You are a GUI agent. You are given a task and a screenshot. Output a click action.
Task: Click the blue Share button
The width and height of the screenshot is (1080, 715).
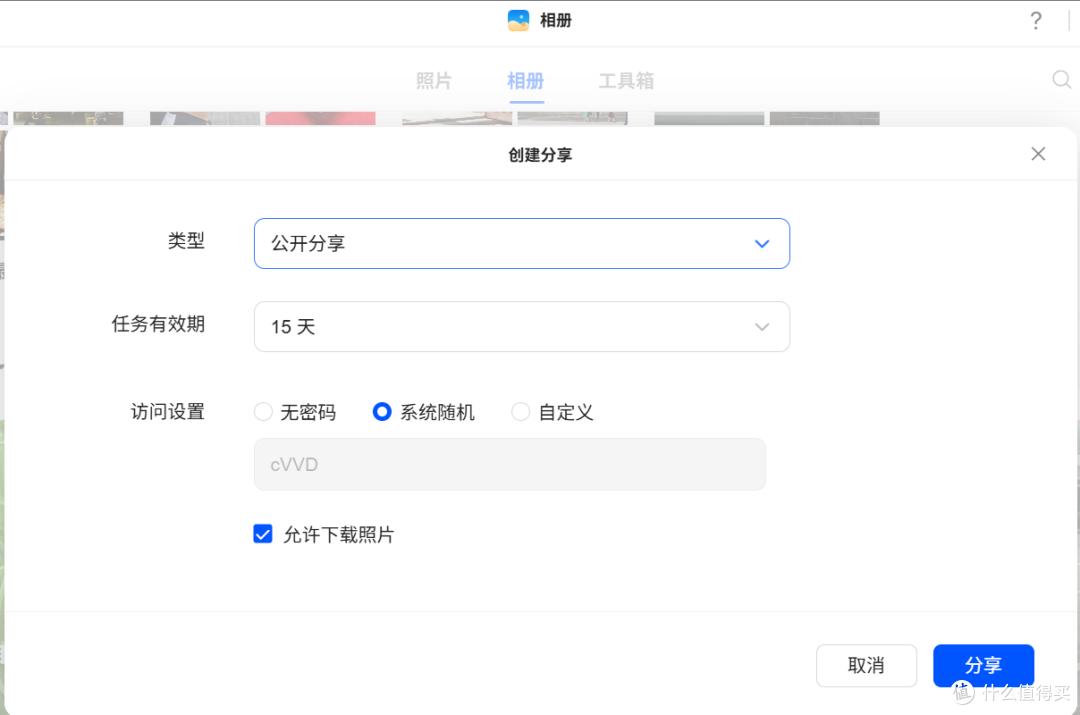[983, 665]
